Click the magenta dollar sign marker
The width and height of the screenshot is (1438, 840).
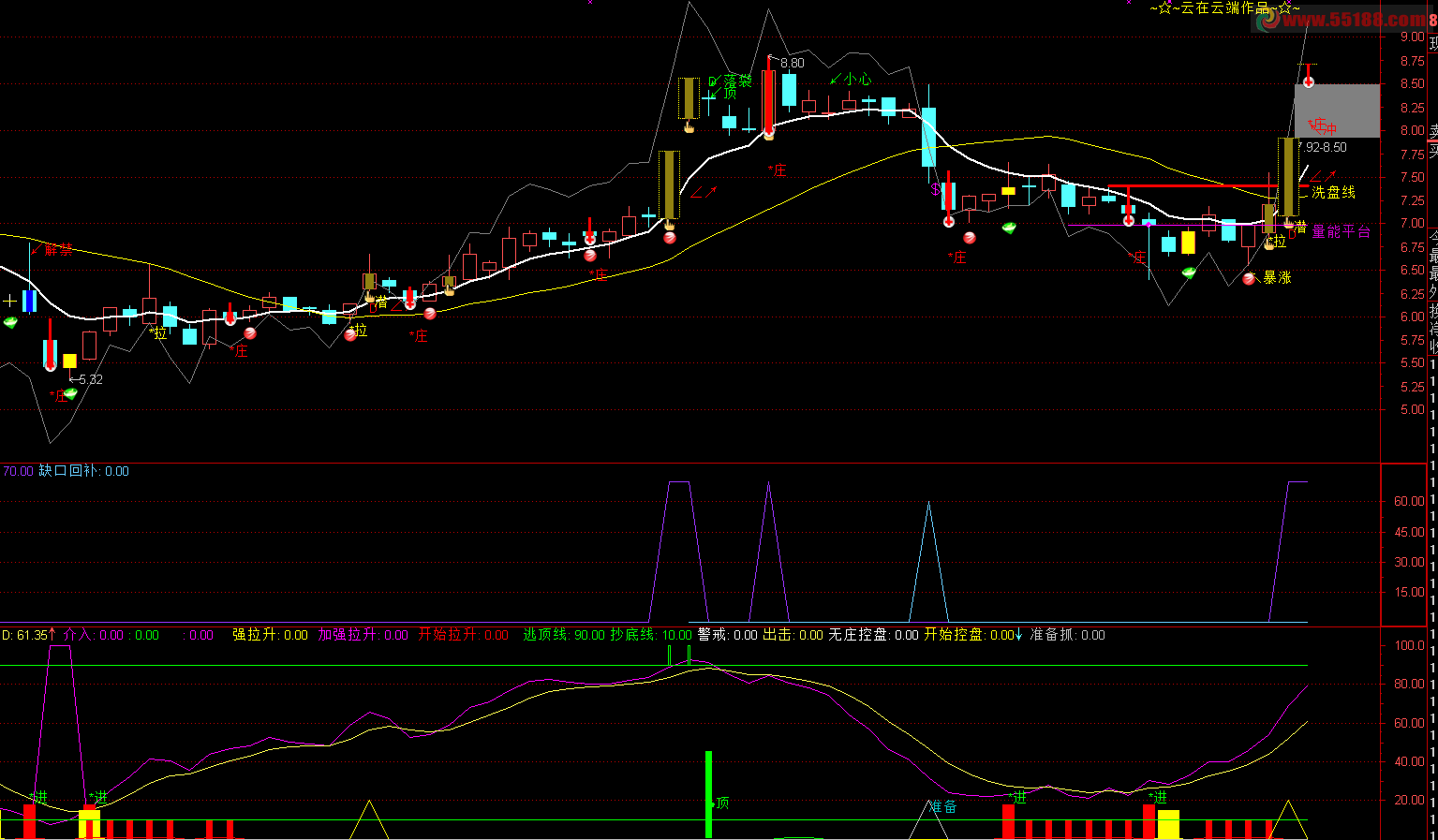click(x=935, y=189)
